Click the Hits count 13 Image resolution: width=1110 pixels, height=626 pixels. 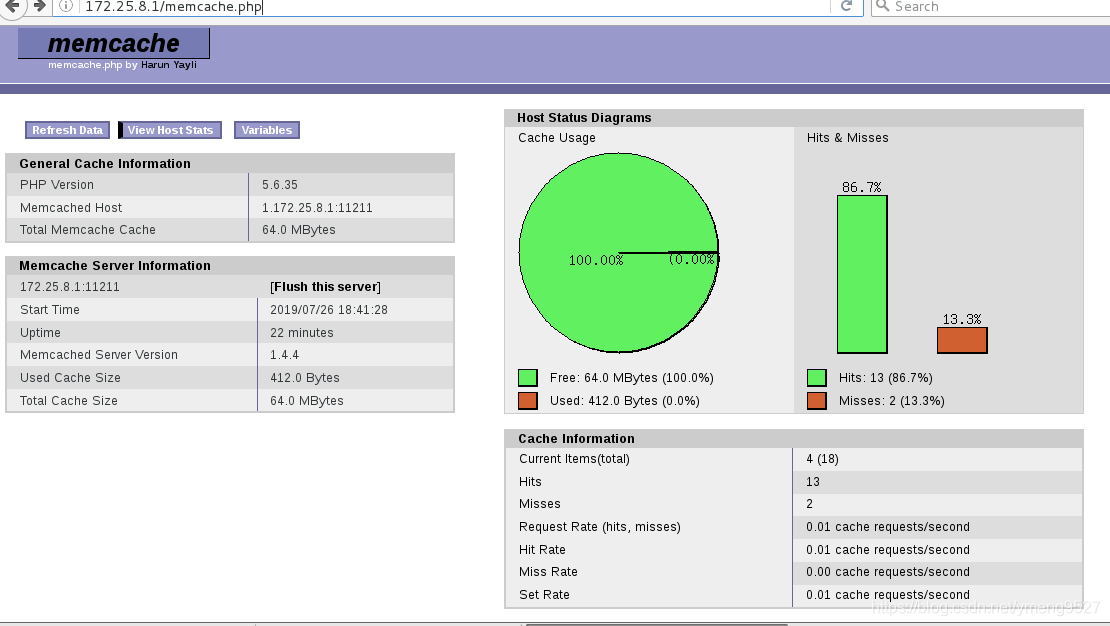point(813,482)
